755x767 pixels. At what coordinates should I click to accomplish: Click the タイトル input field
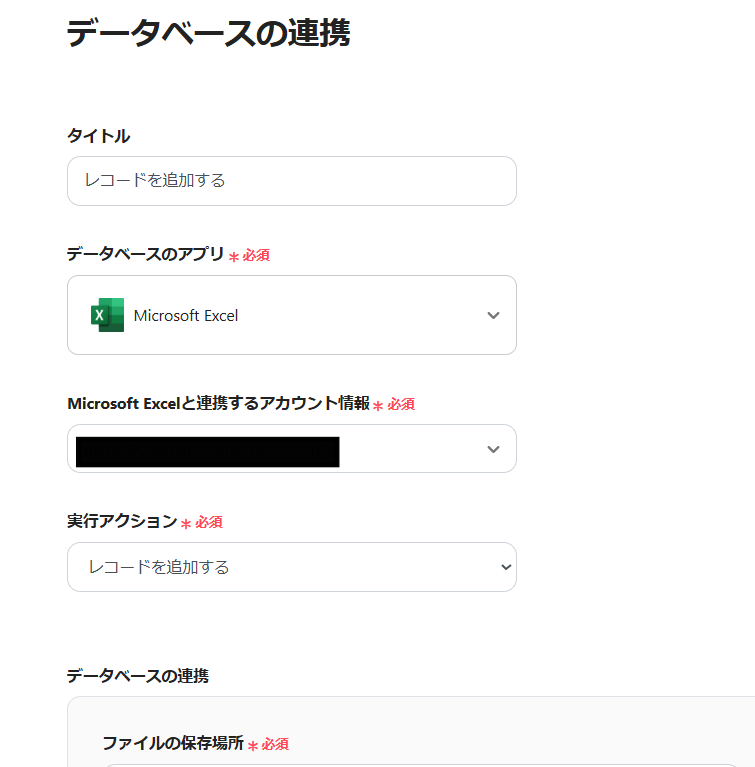pyautogui.click(x=291, y=181)
